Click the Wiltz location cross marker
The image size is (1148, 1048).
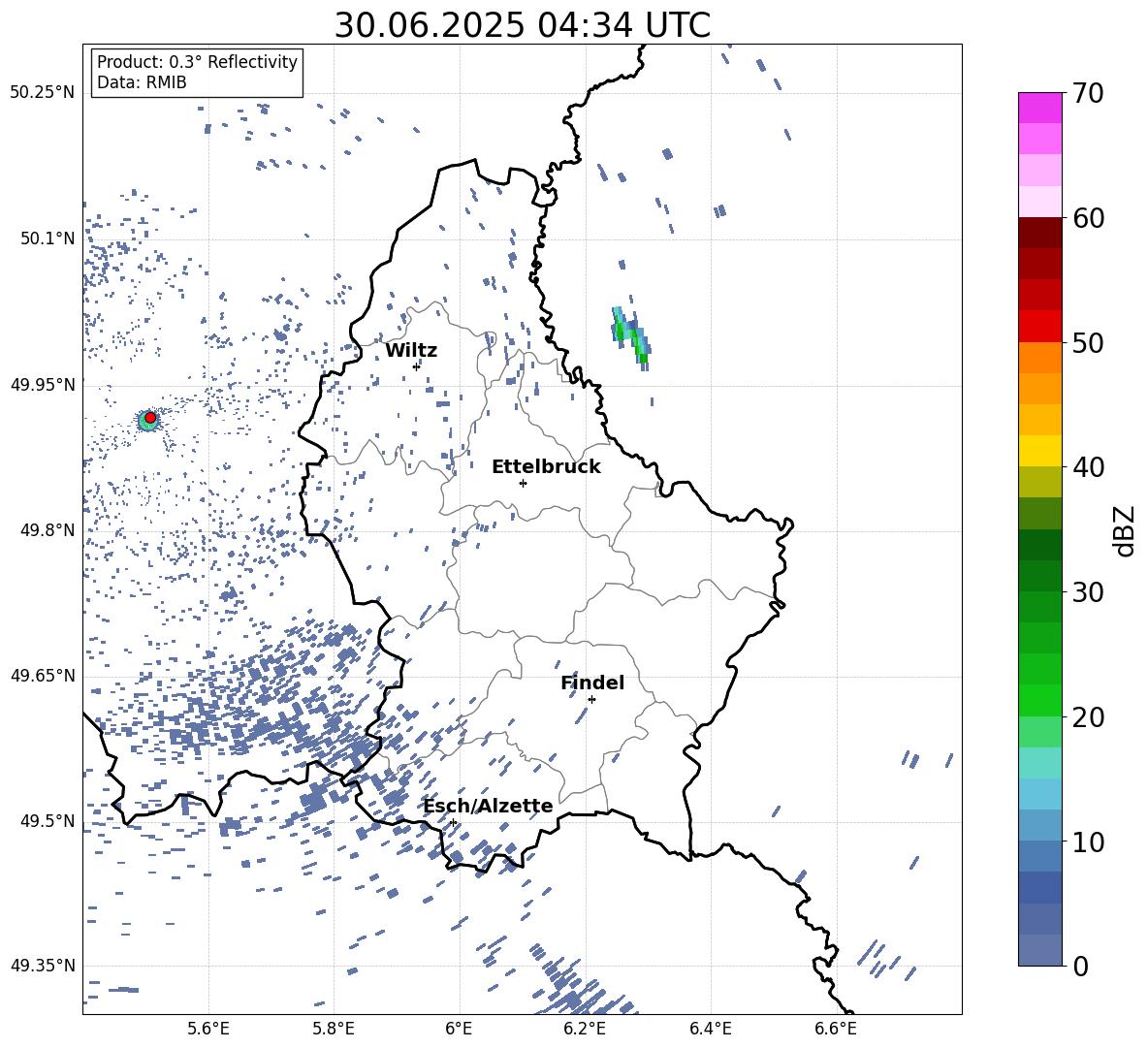point(416,366)
